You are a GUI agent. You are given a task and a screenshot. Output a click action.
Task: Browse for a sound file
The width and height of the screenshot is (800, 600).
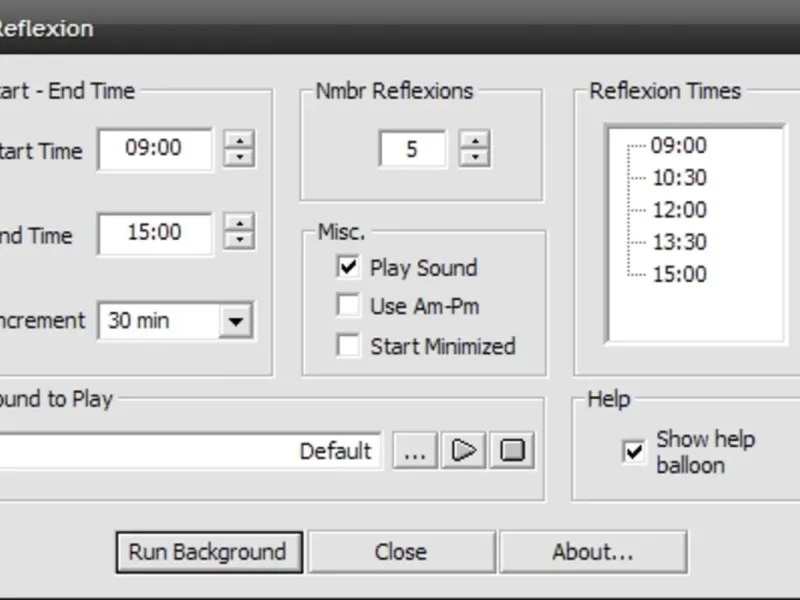[x=414, y=450]
